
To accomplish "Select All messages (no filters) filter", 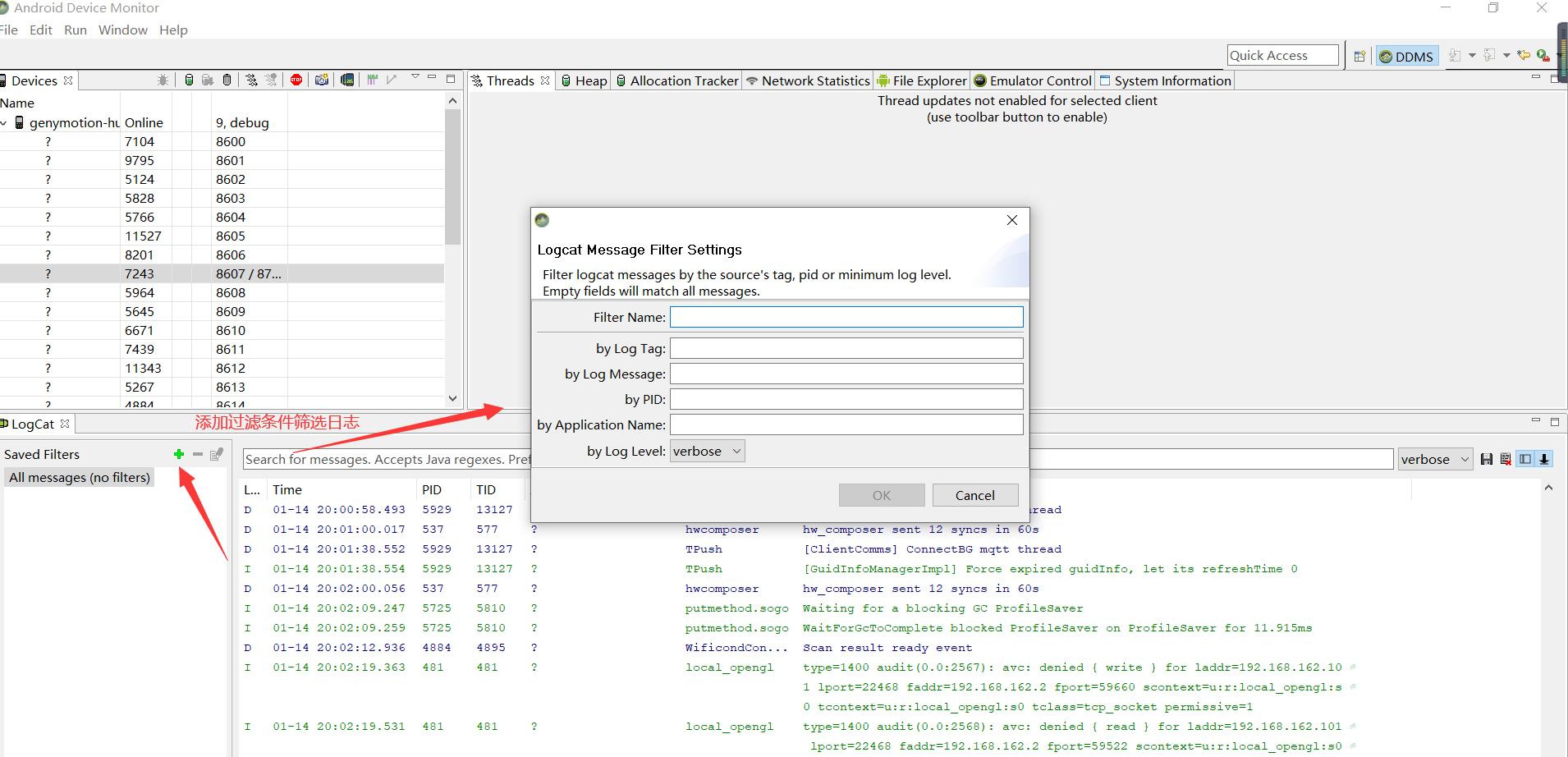I will 80,477.
